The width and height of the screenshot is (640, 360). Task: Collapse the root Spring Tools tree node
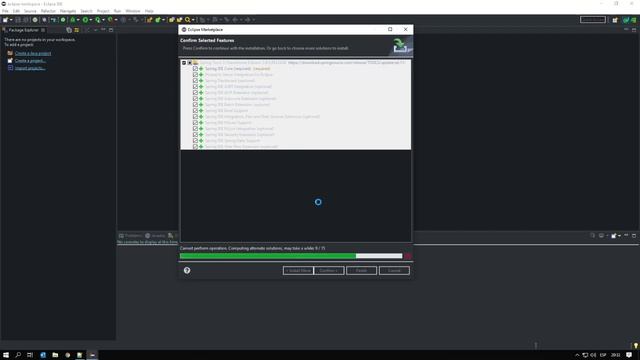coord(184,63)
